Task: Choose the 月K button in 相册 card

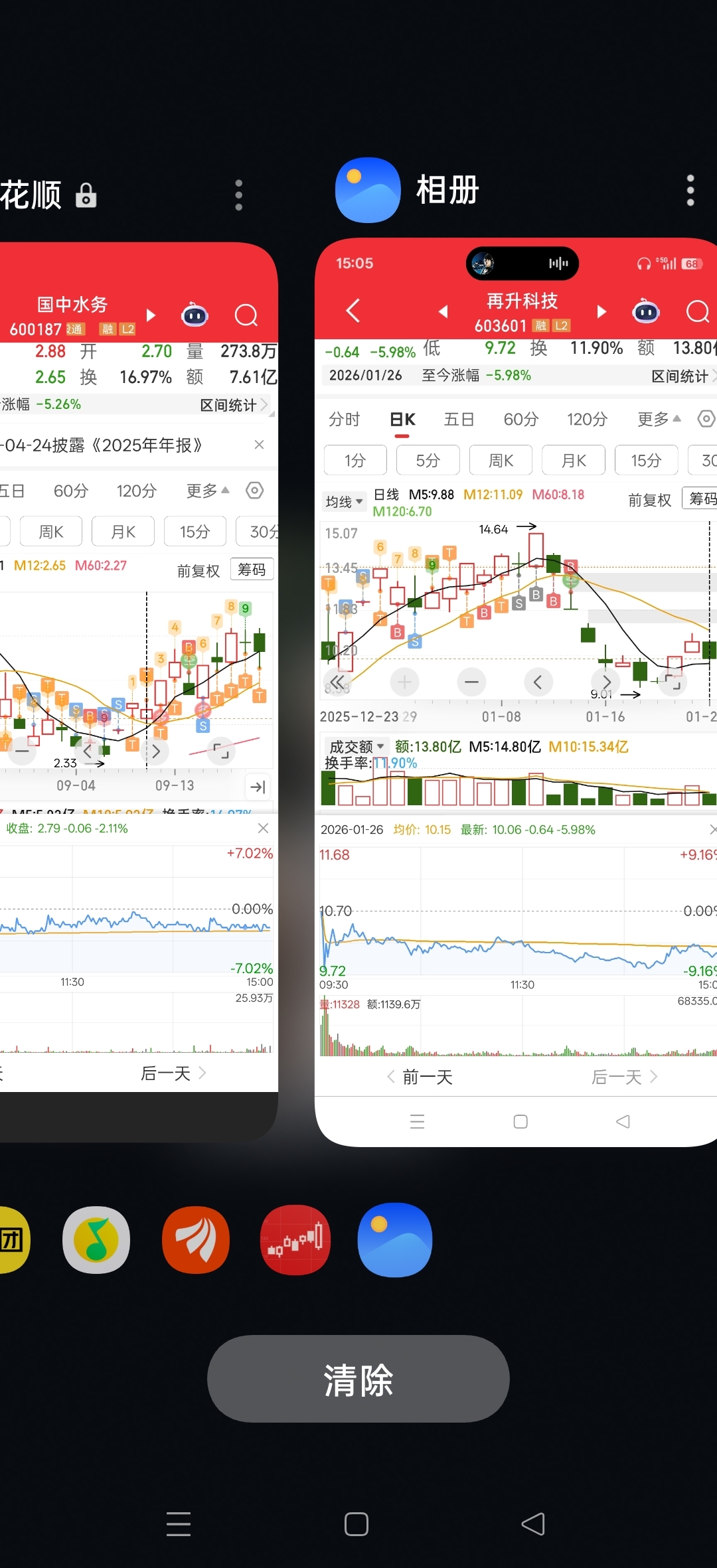Action: click(x=574, y=460)
